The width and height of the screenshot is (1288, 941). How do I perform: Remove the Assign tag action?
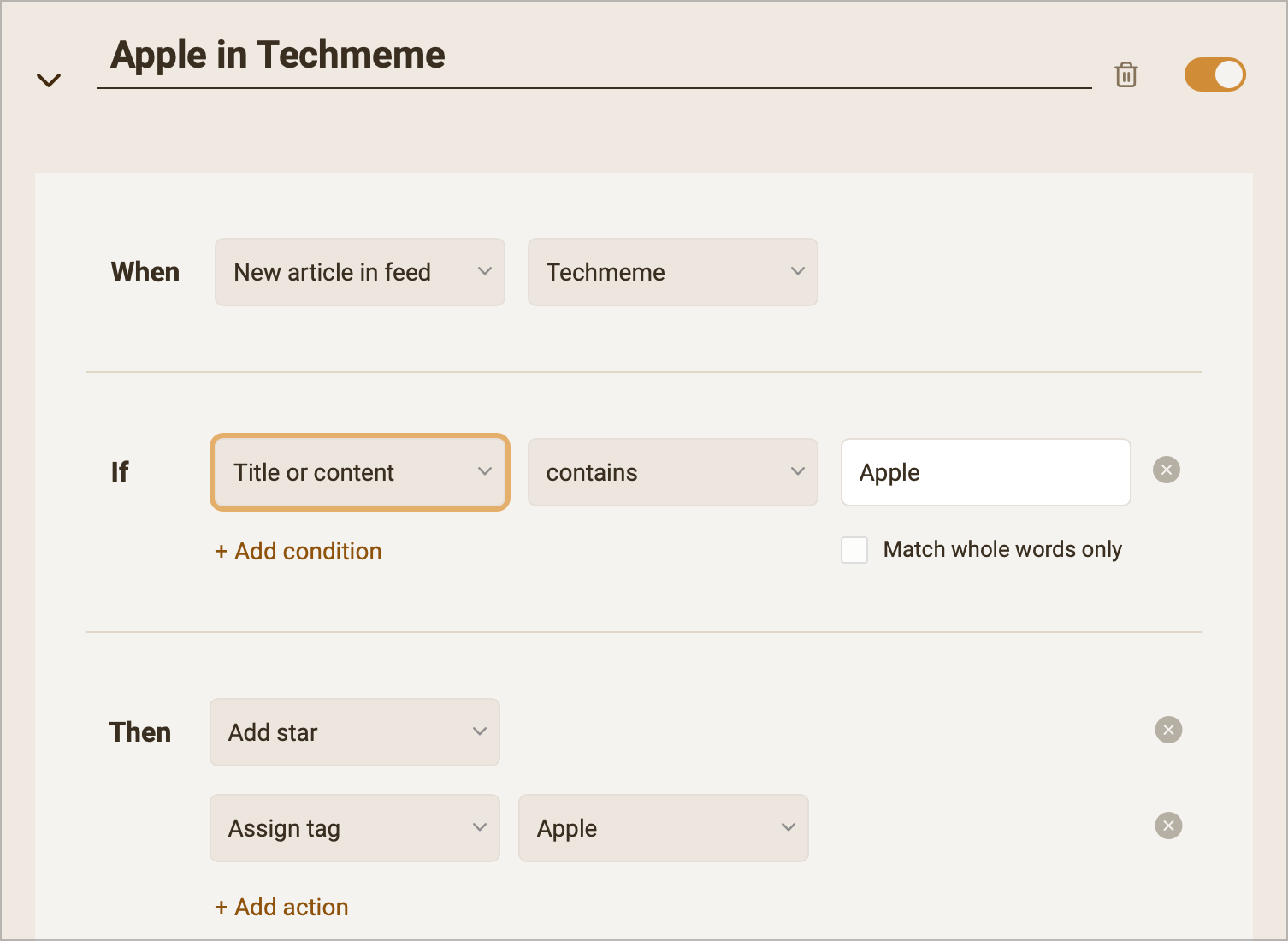click(1168, 826)
